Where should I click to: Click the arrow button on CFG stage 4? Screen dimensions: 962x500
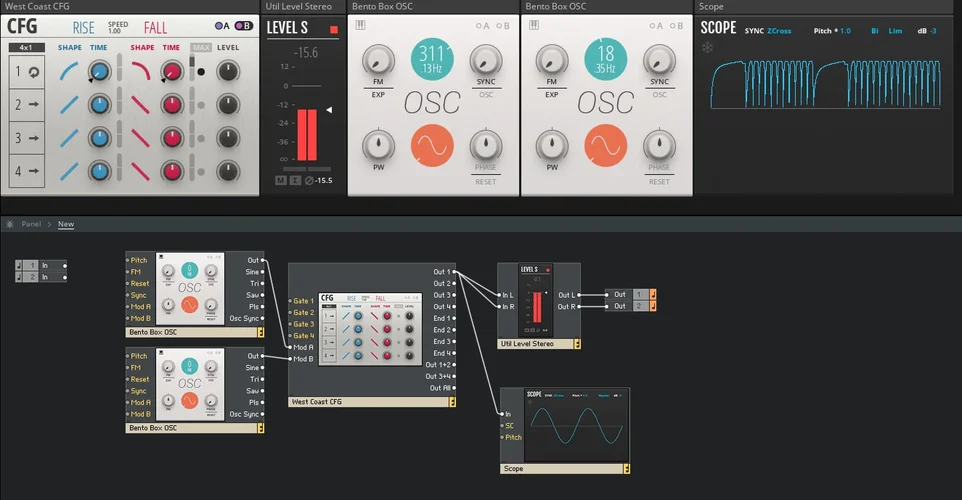34,171
